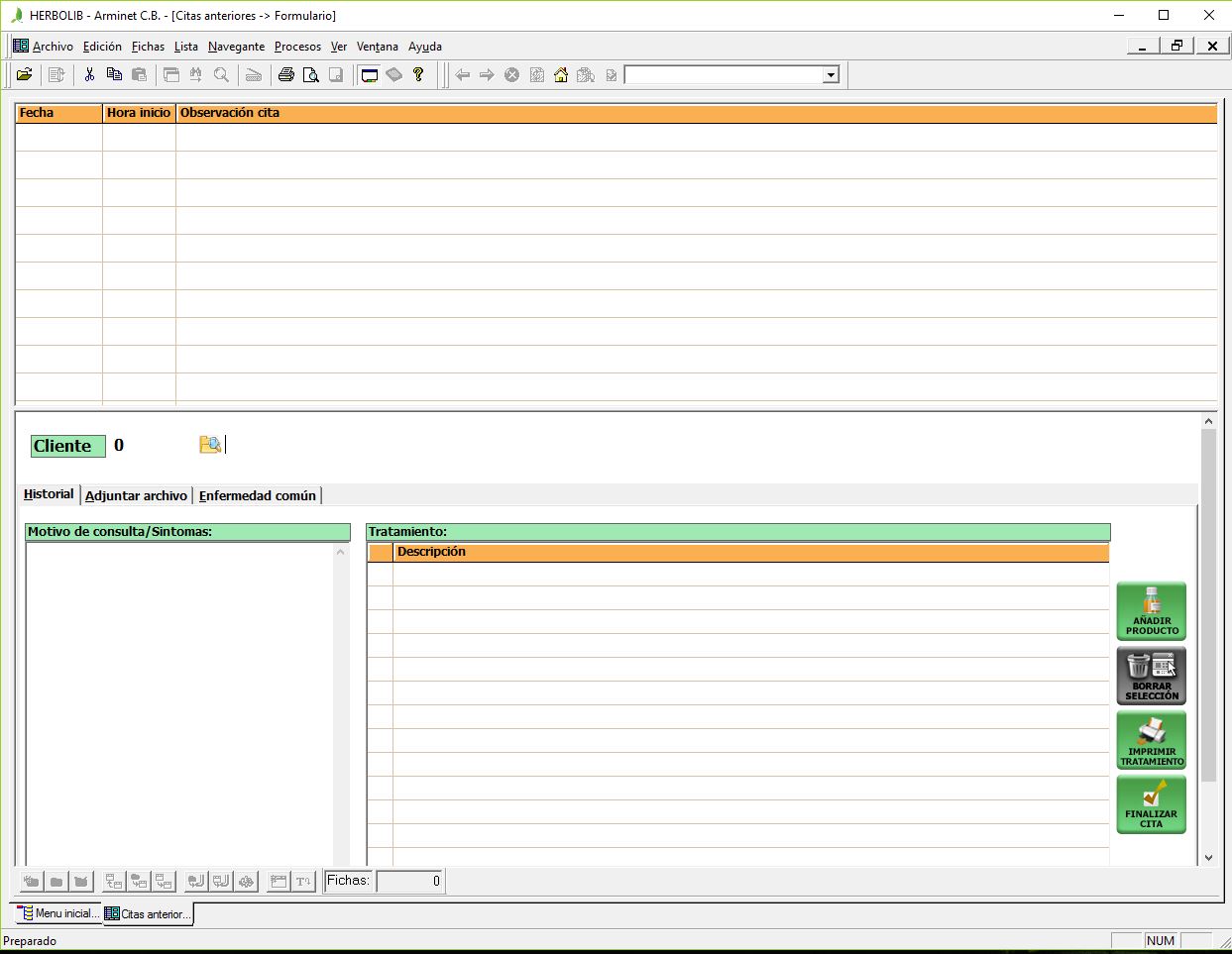Viewport: 1232px width, 954px height.
Task: Click the Cliente green label
Action: coord(67,446)
